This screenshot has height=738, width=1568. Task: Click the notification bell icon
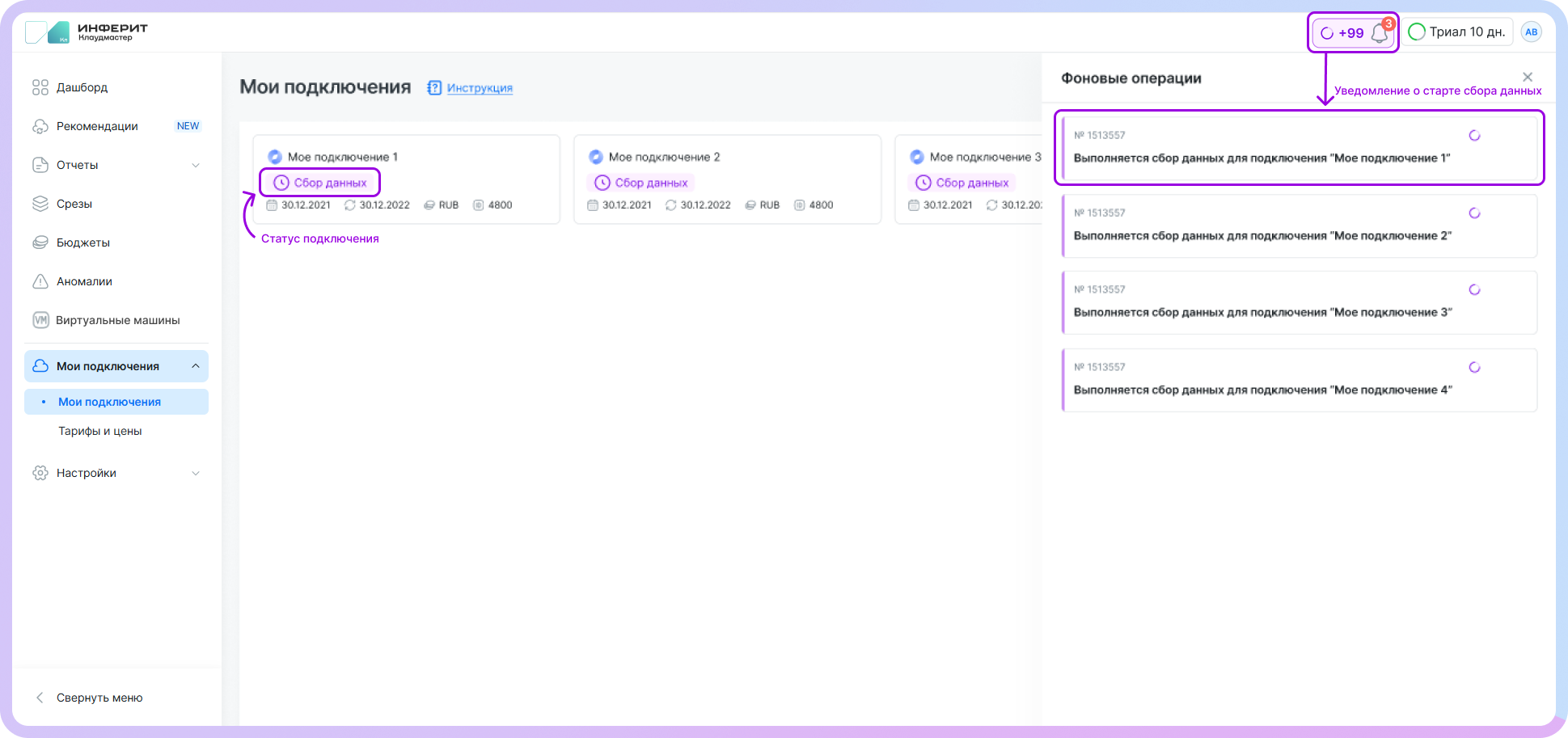click(1380, 33)
